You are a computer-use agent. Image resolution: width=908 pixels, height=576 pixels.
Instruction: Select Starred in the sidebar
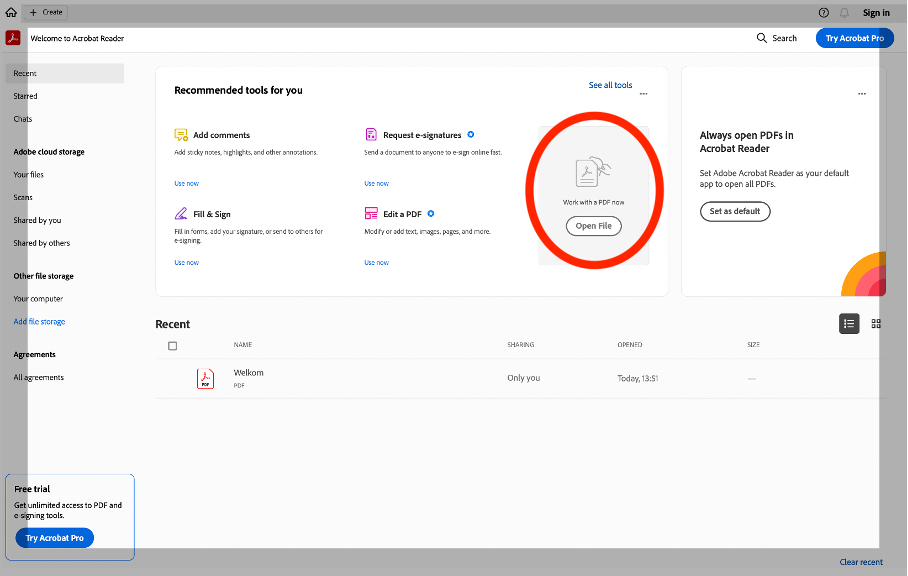[x=25, y=96]
